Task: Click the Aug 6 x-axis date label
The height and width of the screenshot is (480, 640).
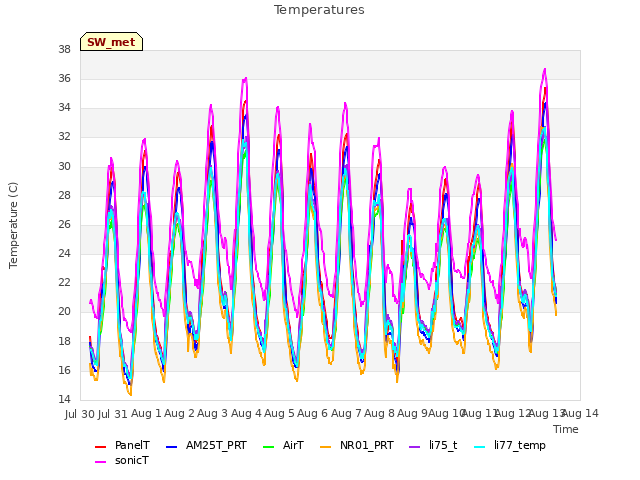Action: click(313, 413)
